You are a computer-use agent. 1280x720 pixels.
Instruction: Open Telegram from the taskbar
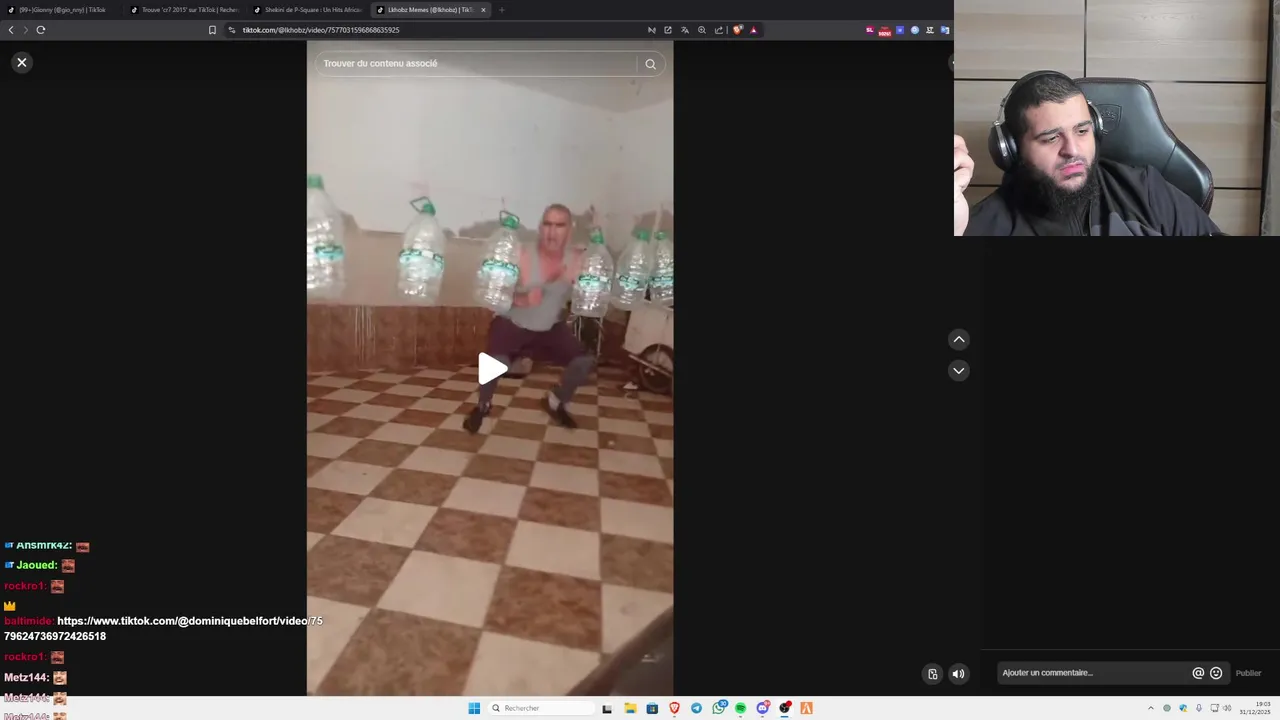click(696, 708)
